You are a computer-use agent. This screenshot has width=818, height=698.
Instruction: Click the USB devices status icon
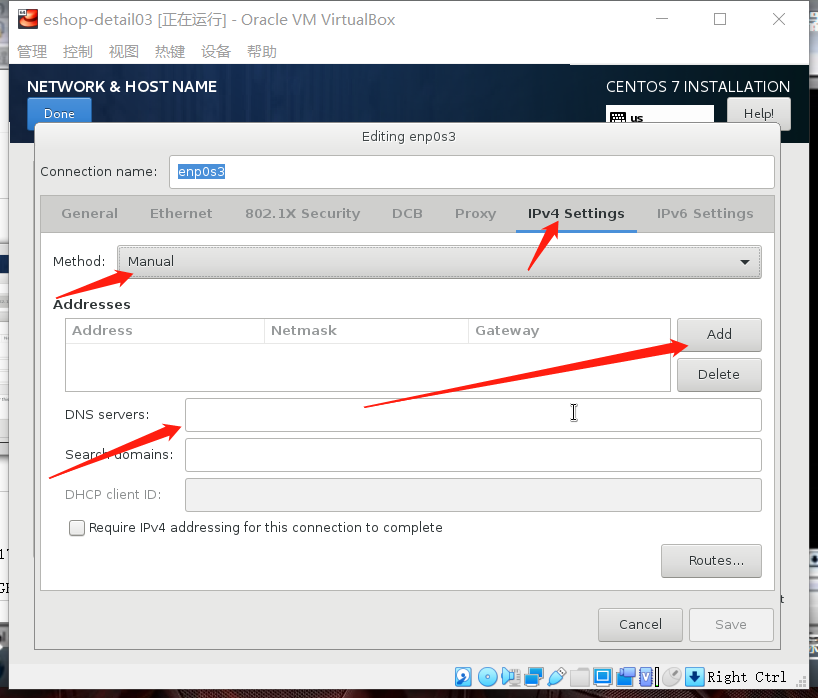click(557, 677)
